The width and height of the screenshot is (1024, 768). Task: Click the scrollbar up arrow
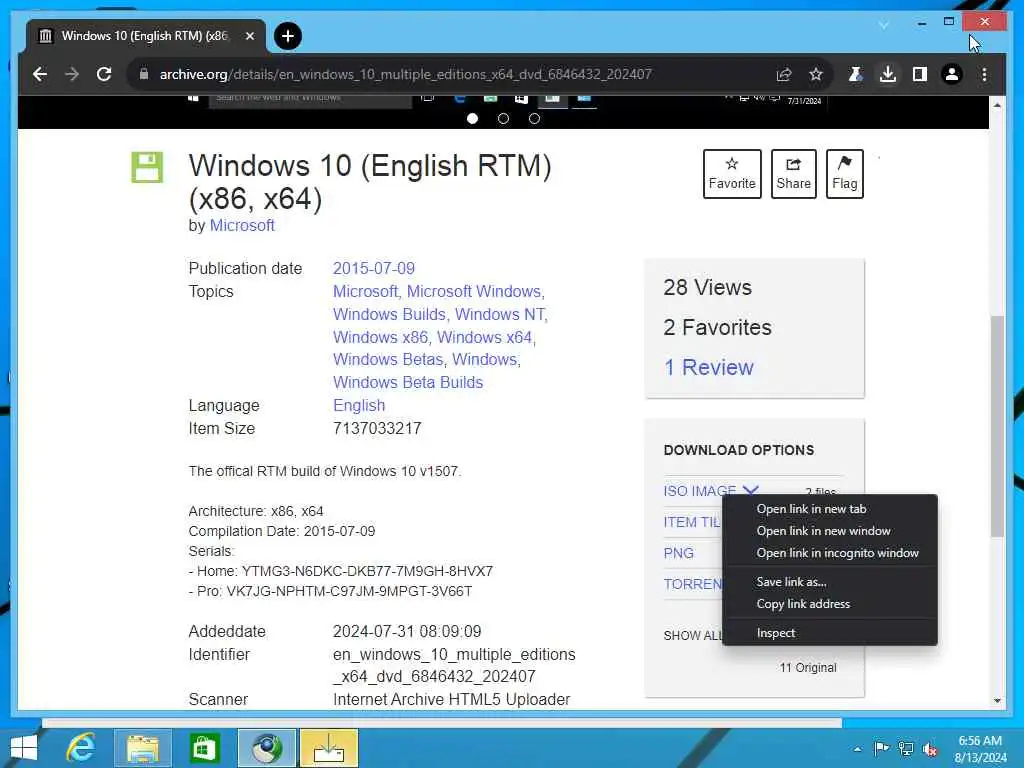997,104
